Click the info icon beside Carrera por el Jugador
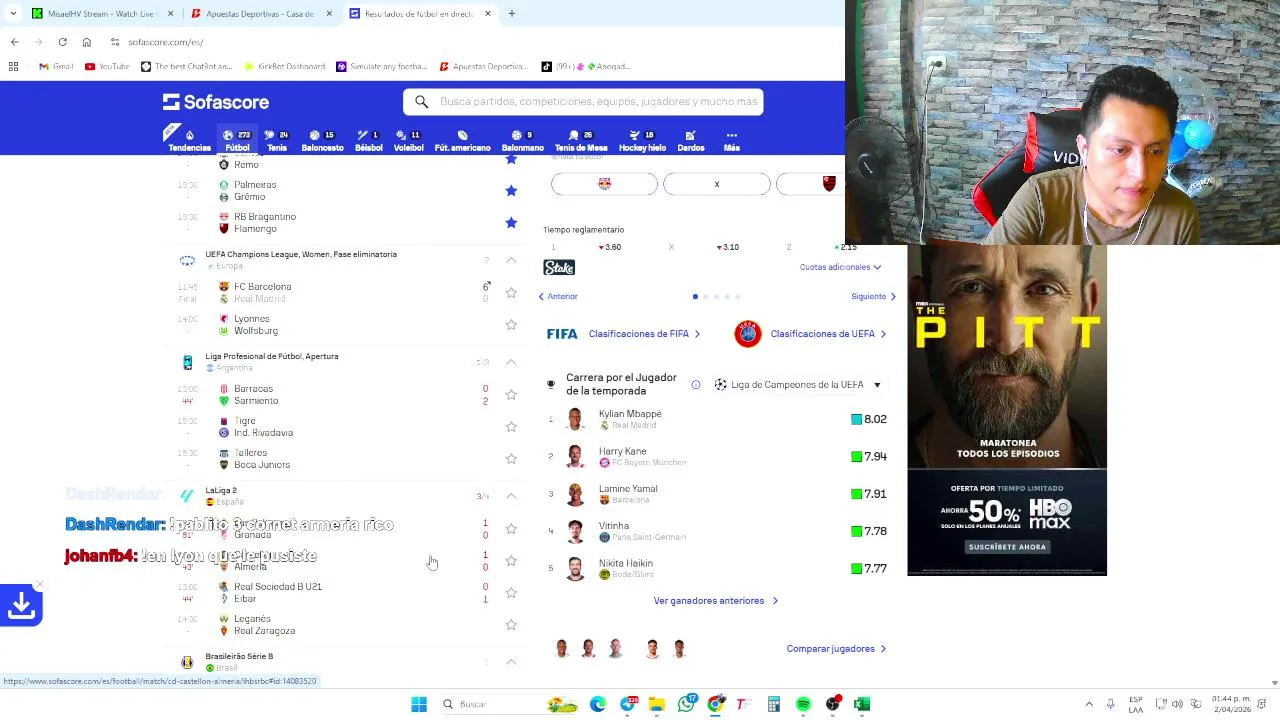The width and height of the screenshot is (1280, 720). [x=695, y=384]
